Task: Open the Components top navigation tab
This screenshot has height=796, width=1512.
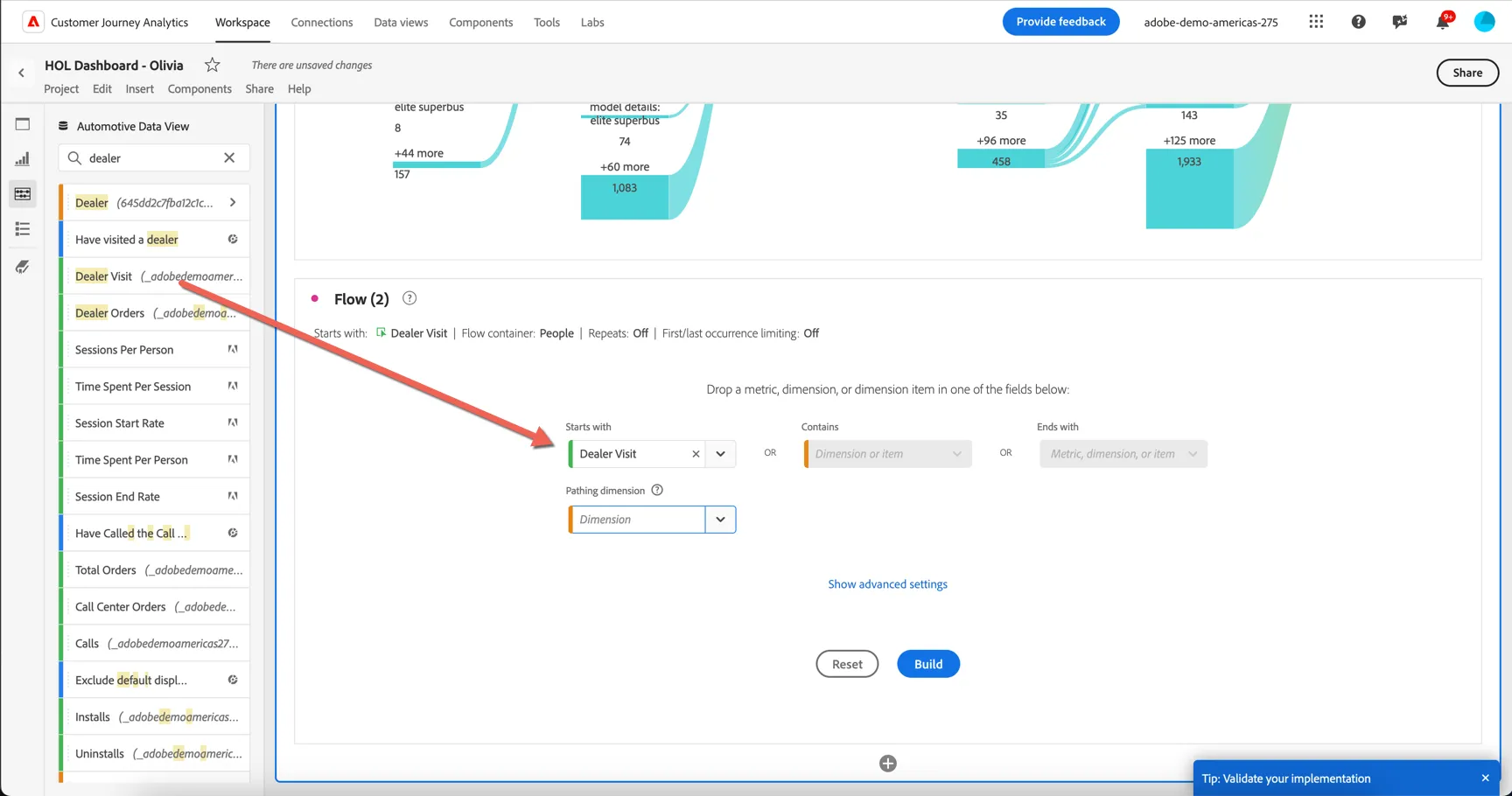Action: pyautogui.click(x=481, y=22)
